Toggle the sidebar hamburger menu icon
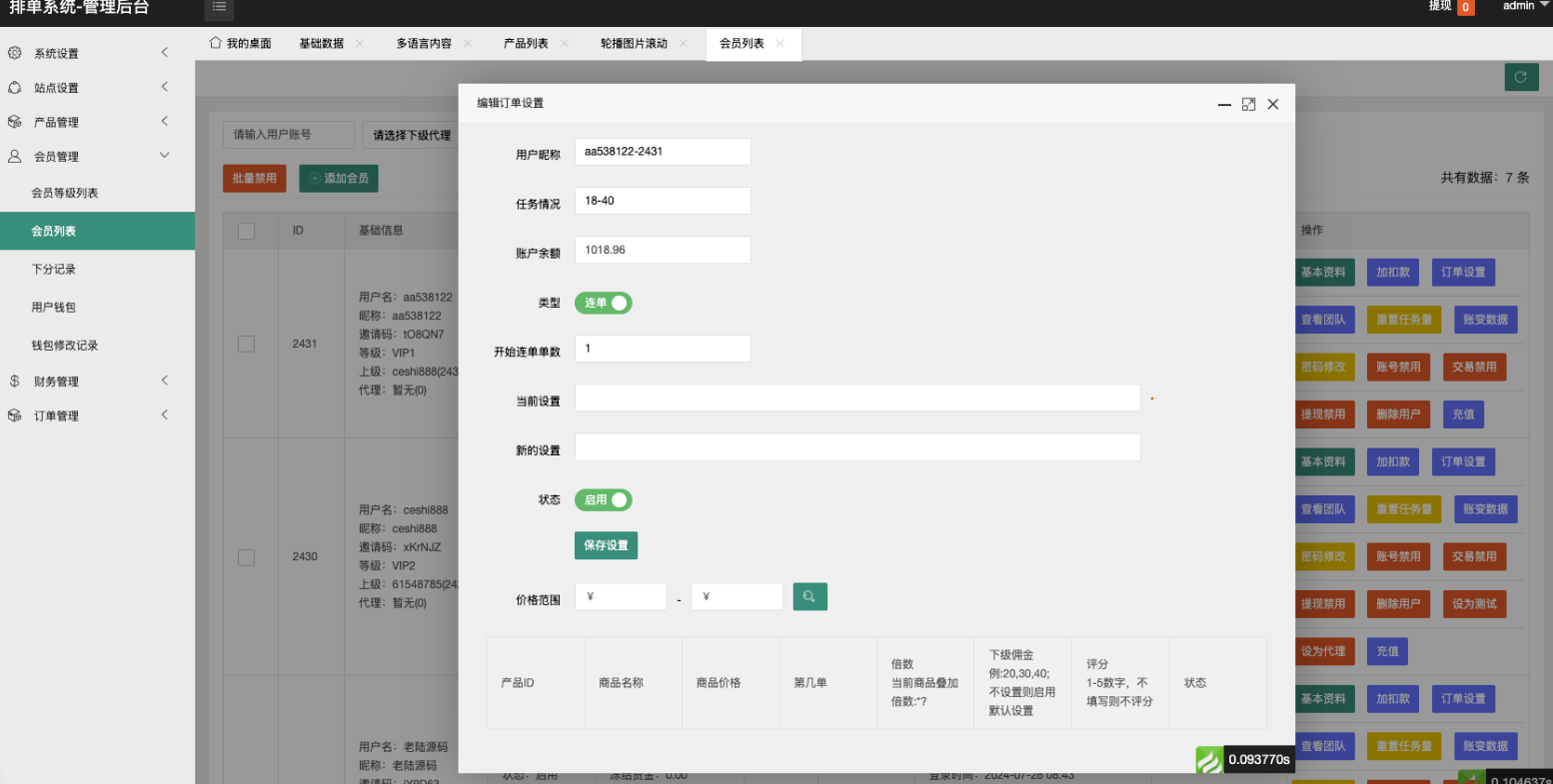Image resolution: width=1553 pixels, height=784 pixels. pos(219,7)
